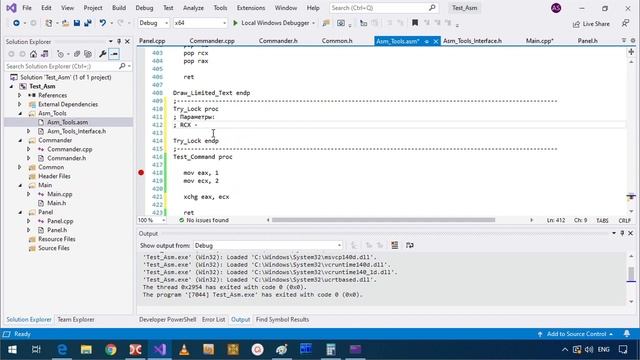640x360 pixels.
Task: Toggle Preview Selected Items in Solution Explorer
Action: [x=114, y=54]
